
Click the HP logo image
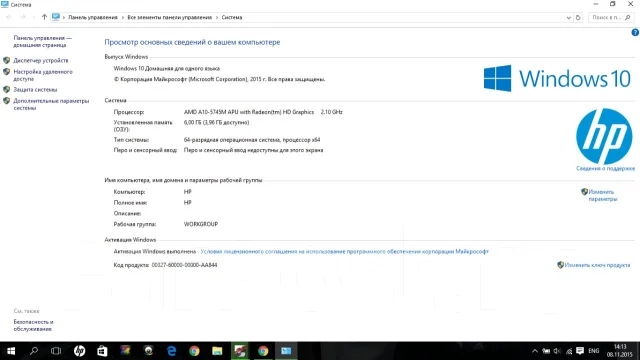pos(604,136)
